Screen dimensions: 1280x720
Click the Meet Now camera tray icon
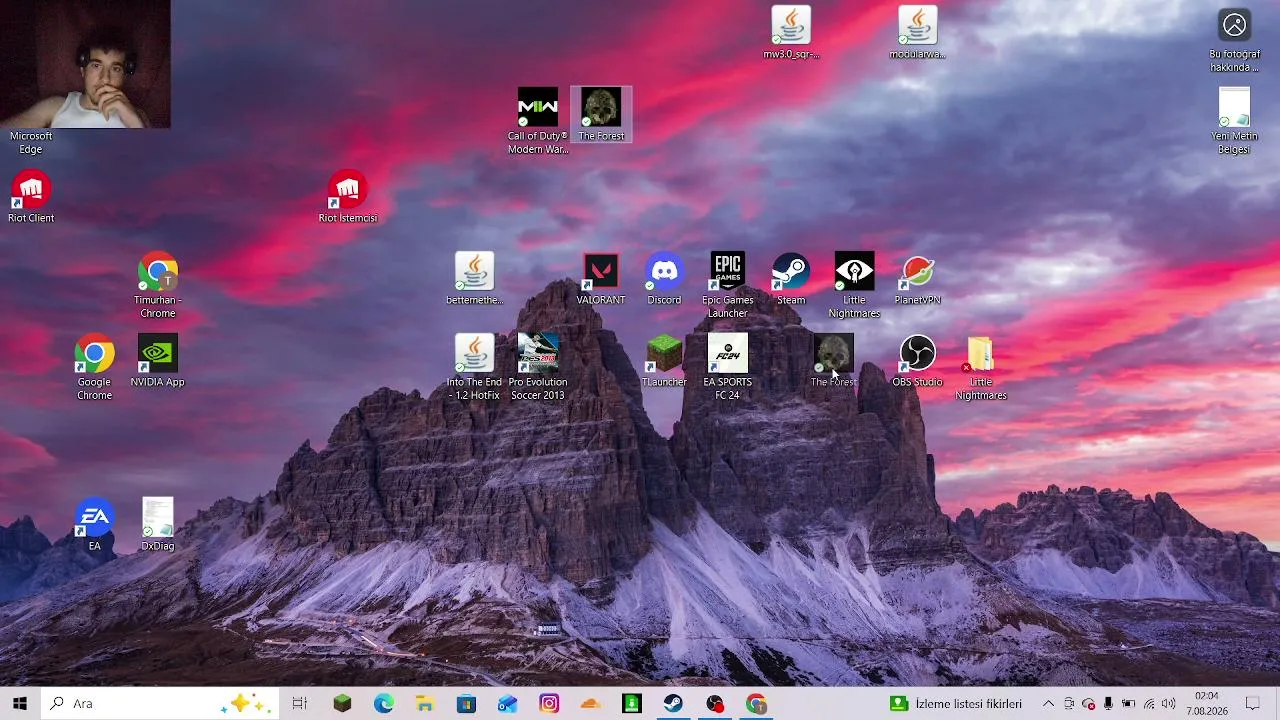(1069, 704)
